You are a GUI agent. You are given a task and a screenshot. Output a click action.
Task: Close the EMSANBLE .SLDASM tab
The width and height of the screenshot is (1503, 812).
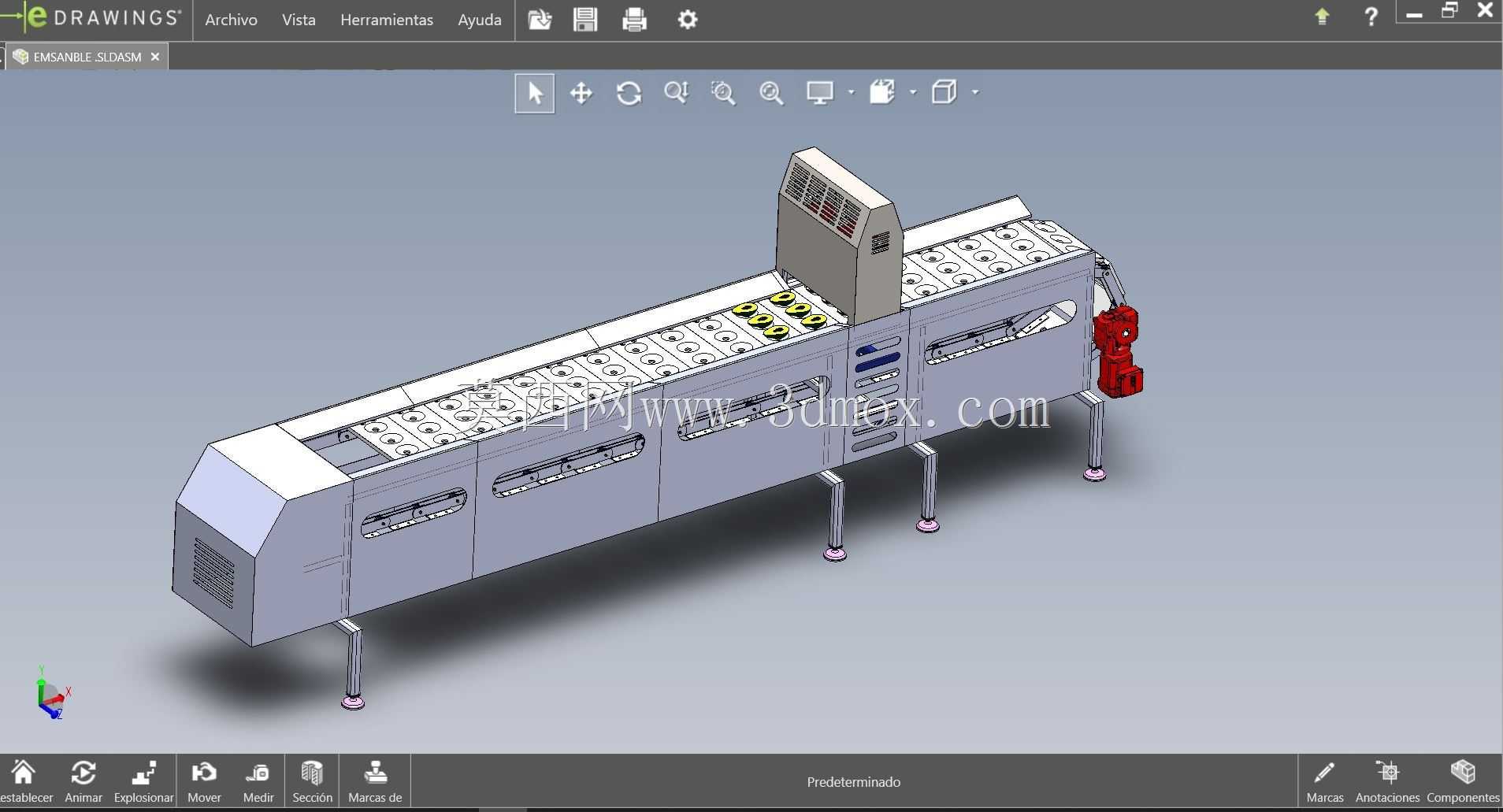[x=155, y=57]
